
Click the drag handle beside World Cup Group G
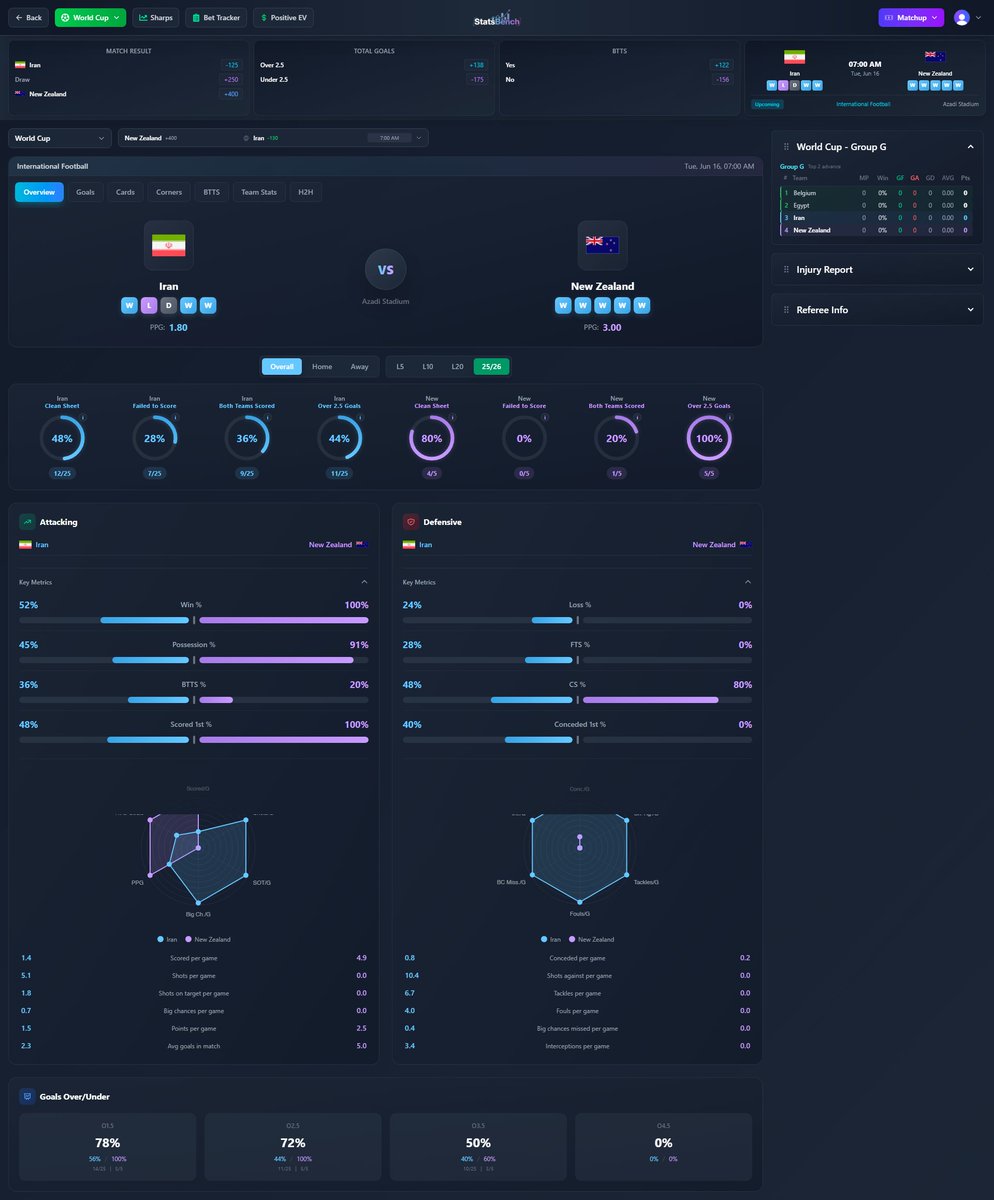pos(786,147)
